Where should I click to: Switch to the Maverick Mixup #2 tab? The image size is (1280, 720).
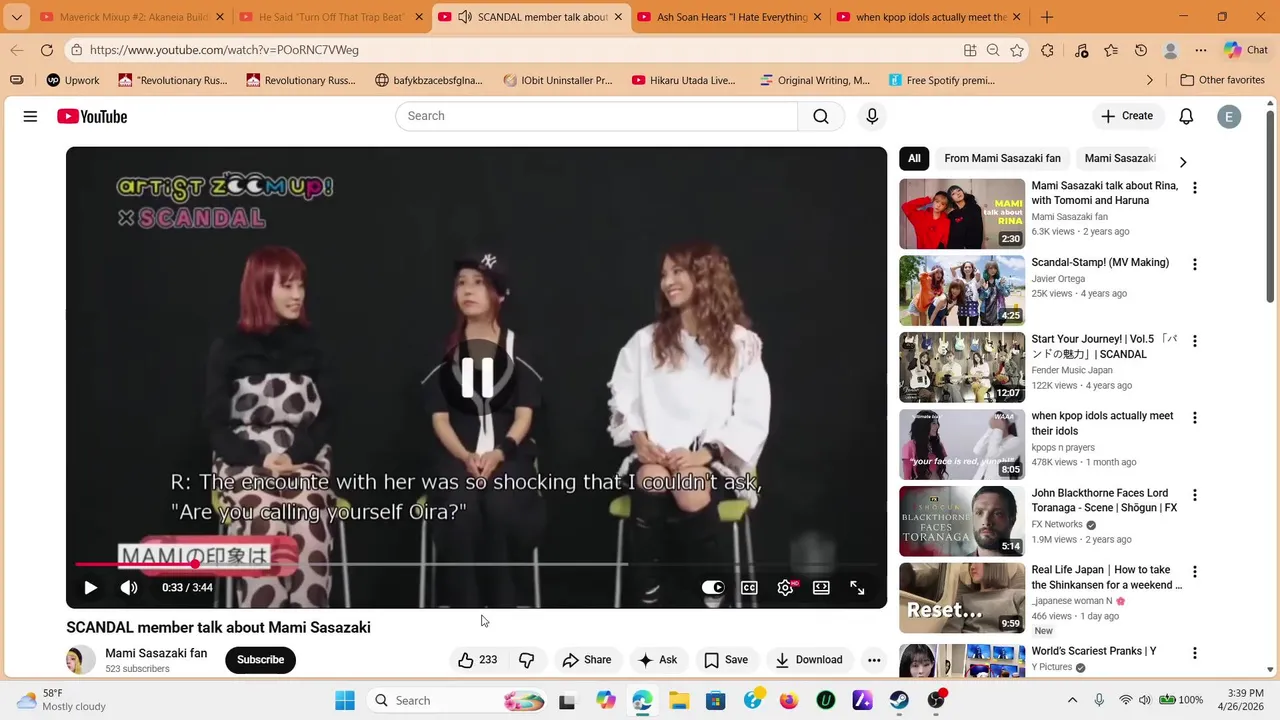coord(133,17)
